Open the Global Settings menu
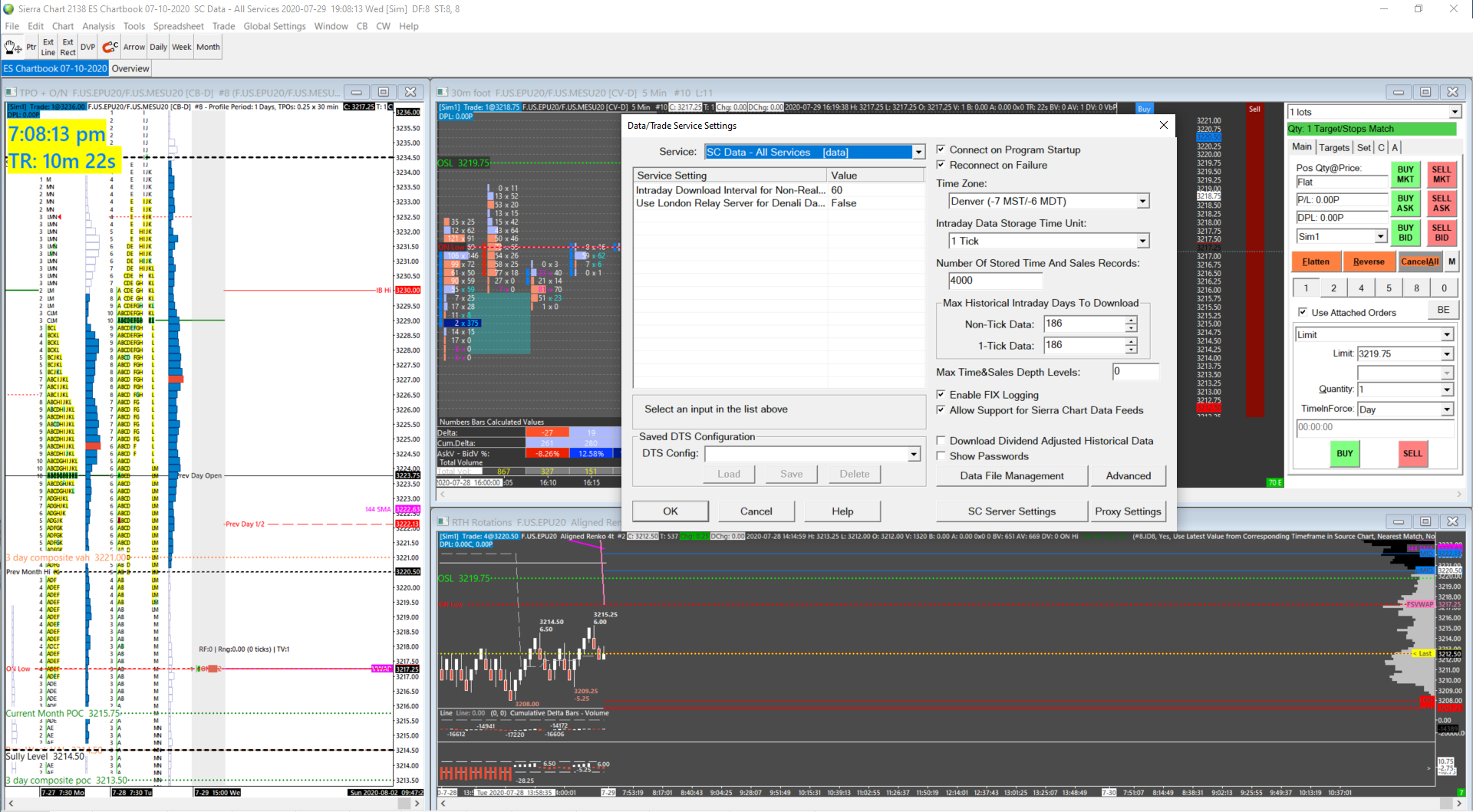 click(275, 26)
